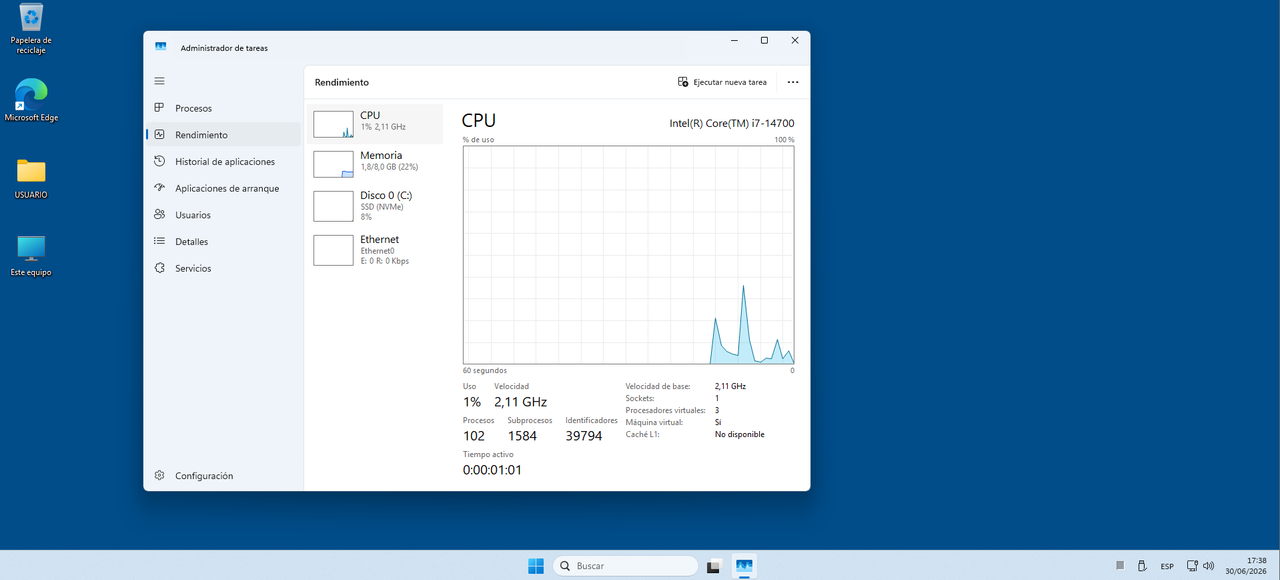Viewport: 1280px width, 580px height.
Task: Click the Aplicaciones de arranque gauge icon
Action: coord(159,188)
